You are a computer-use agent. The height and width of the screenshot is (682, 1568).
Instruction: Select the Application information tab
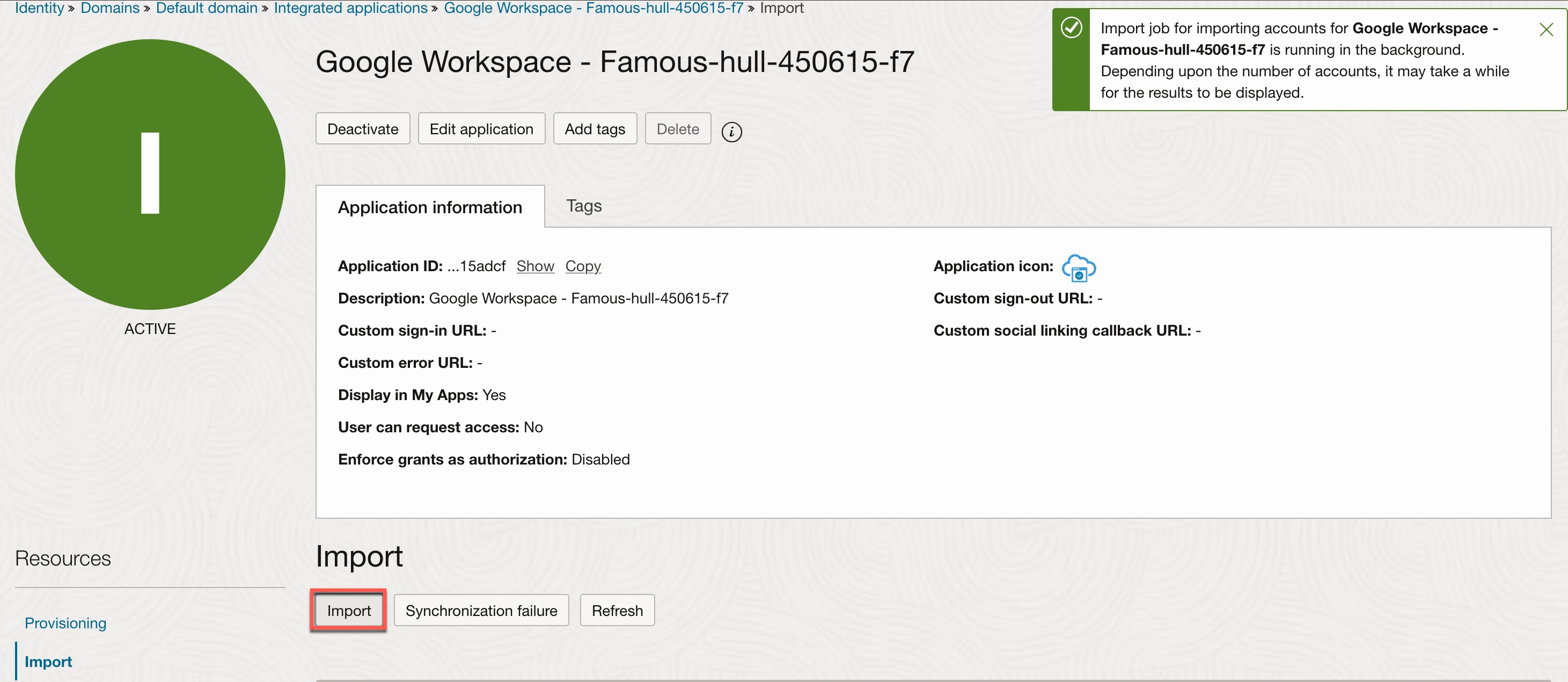coord(430,207)
